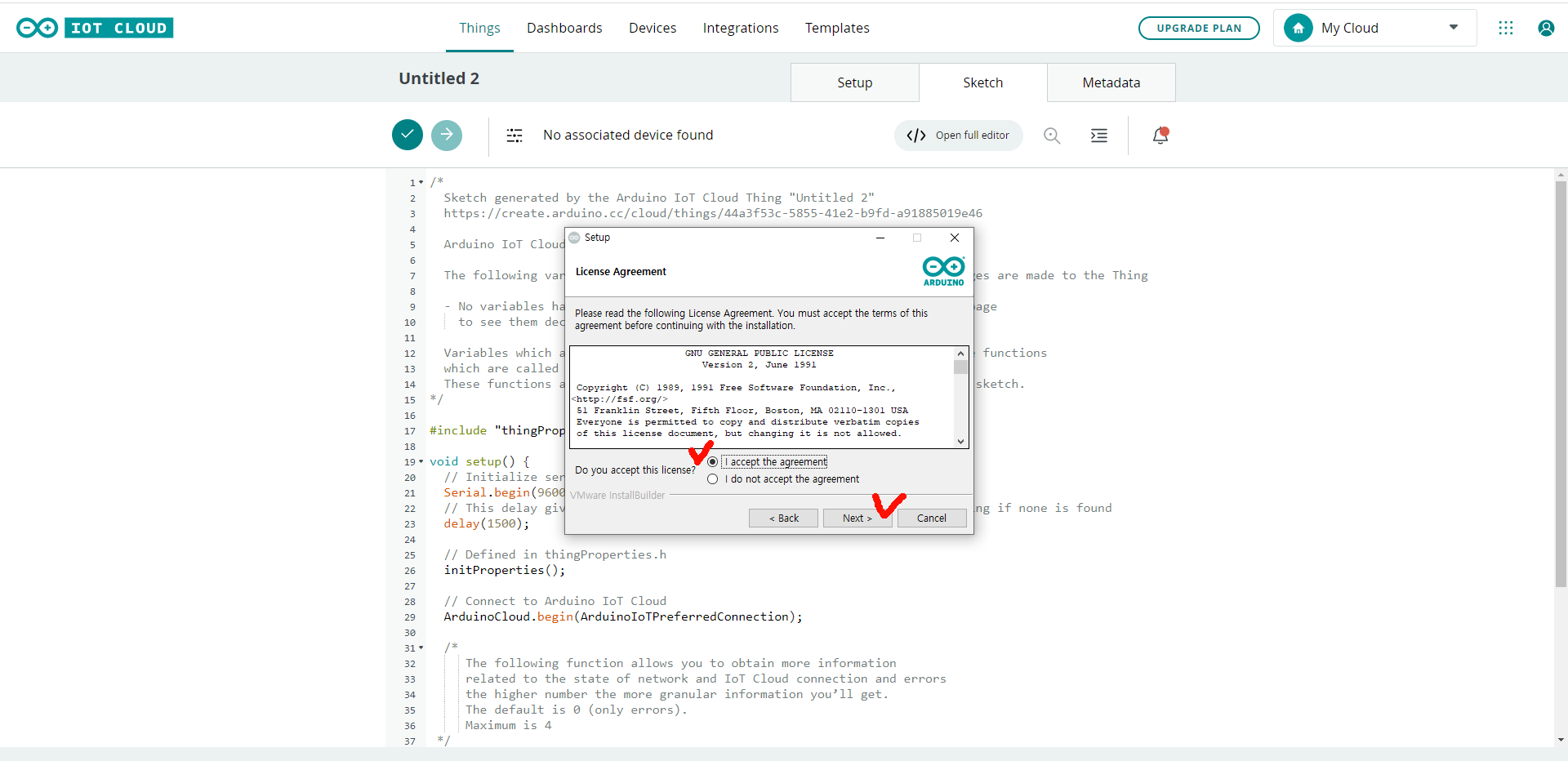Click Next in the Setup dialog
The height and width of the screenshot is (761, 1568).
tap(857, 518)
